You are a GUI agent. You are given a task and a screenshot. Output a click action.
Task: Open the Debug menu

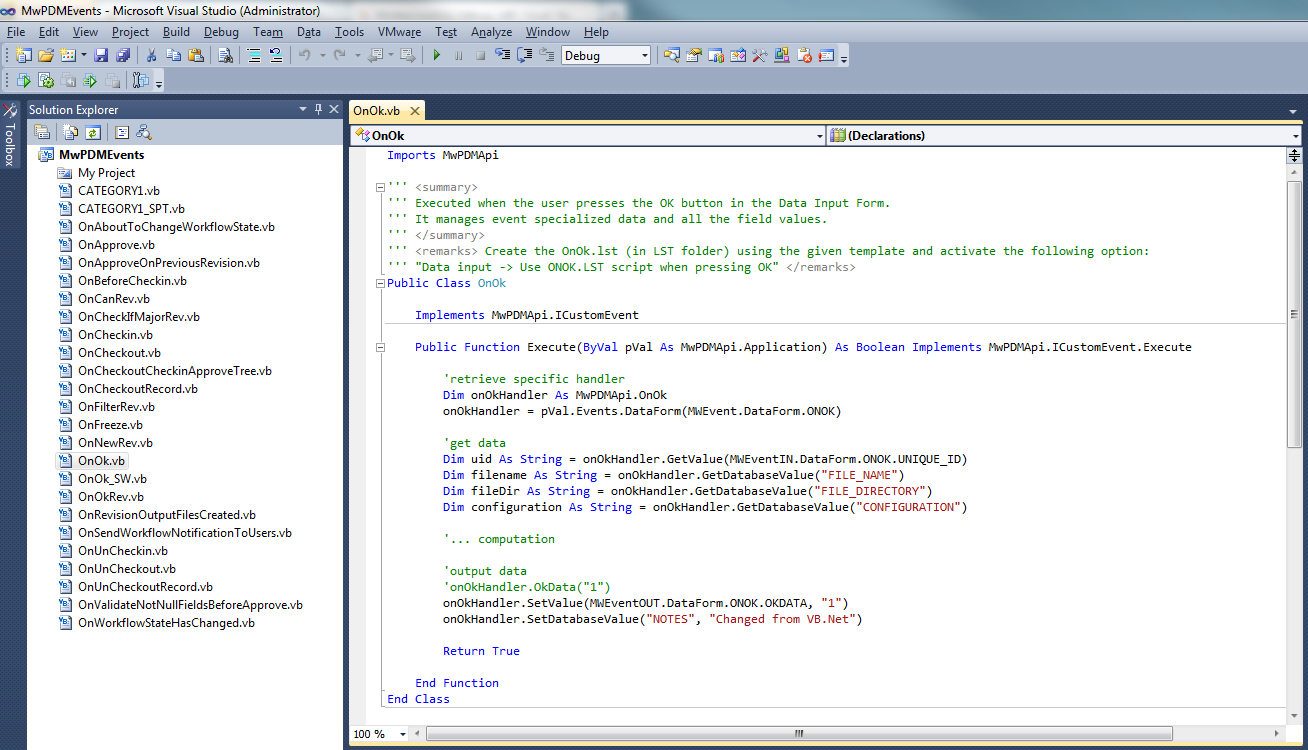pyautogui.click(x=221, y=32)
